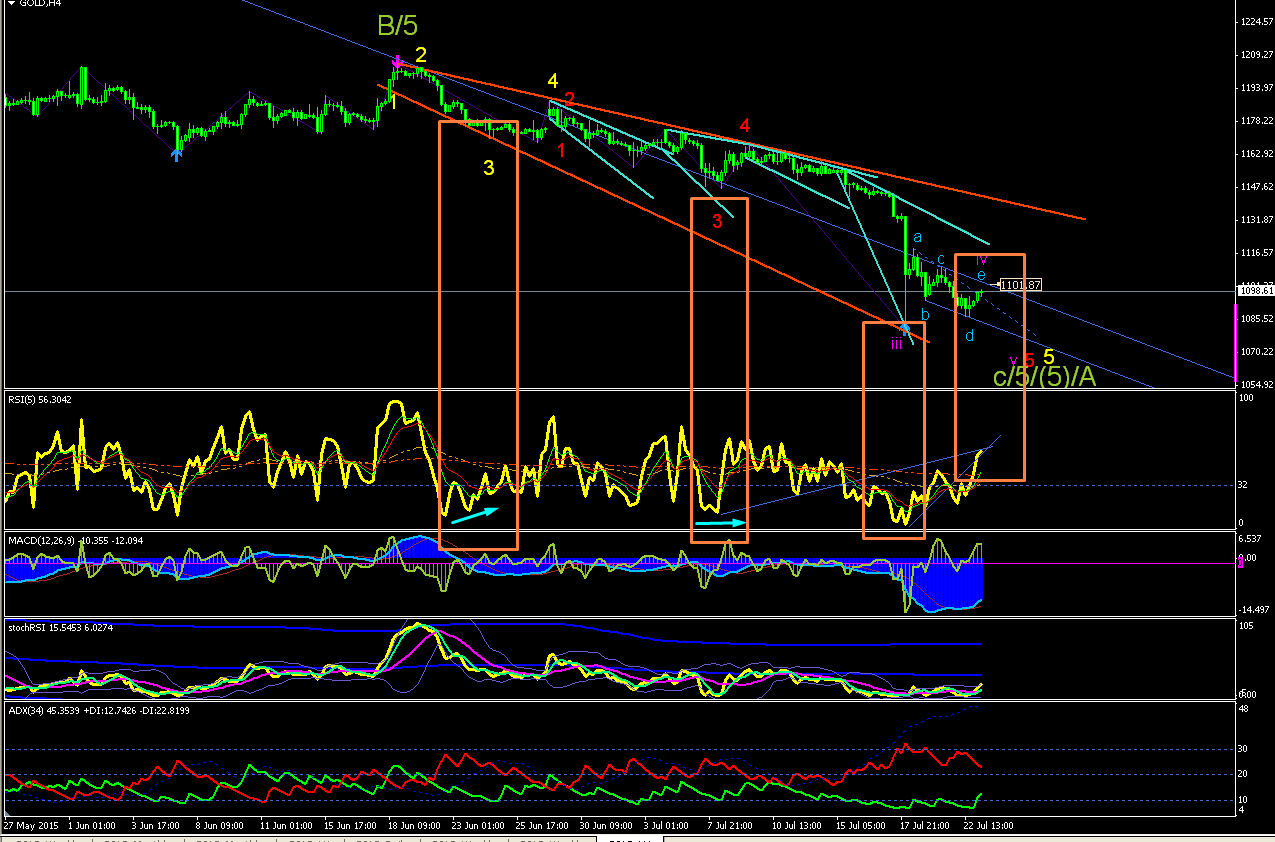Select the 1101.87 price label box
The width and height of the screenshot is (1275, 842).
(1021, 285)
